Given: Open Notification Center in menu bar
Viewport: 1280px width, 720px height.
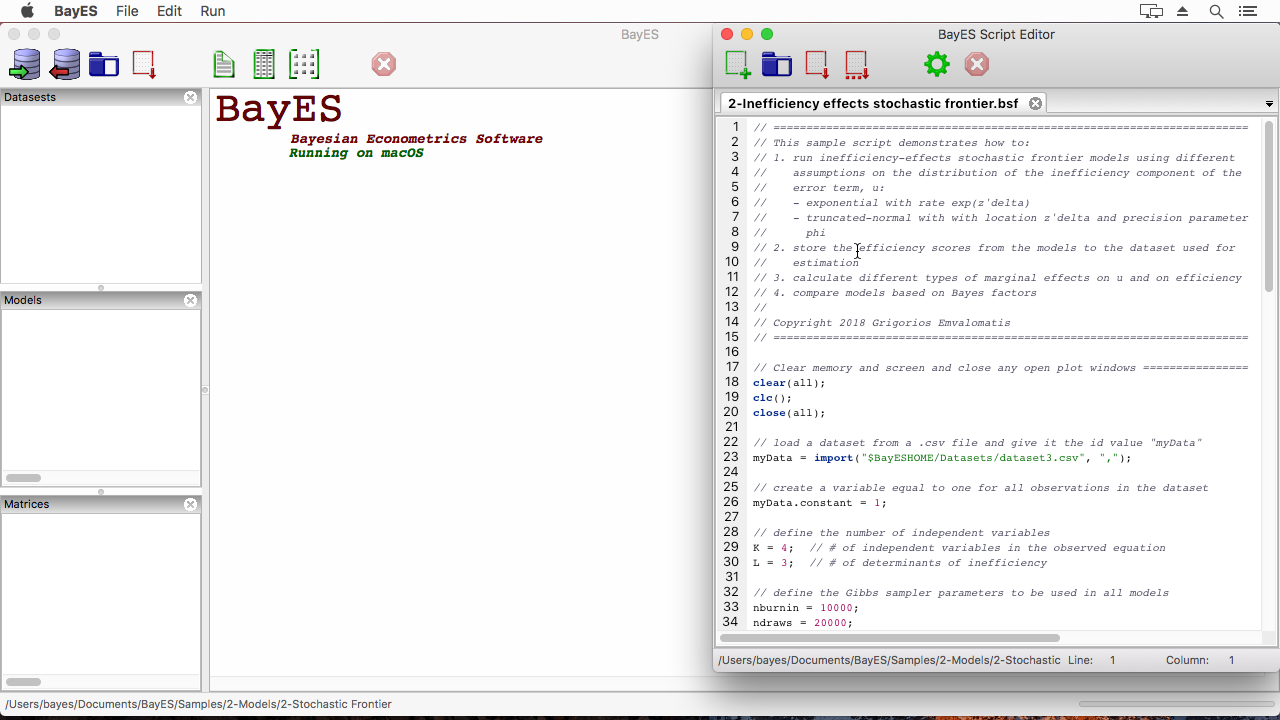Looking at the screenshot, I should click(x=1247, y=11).
